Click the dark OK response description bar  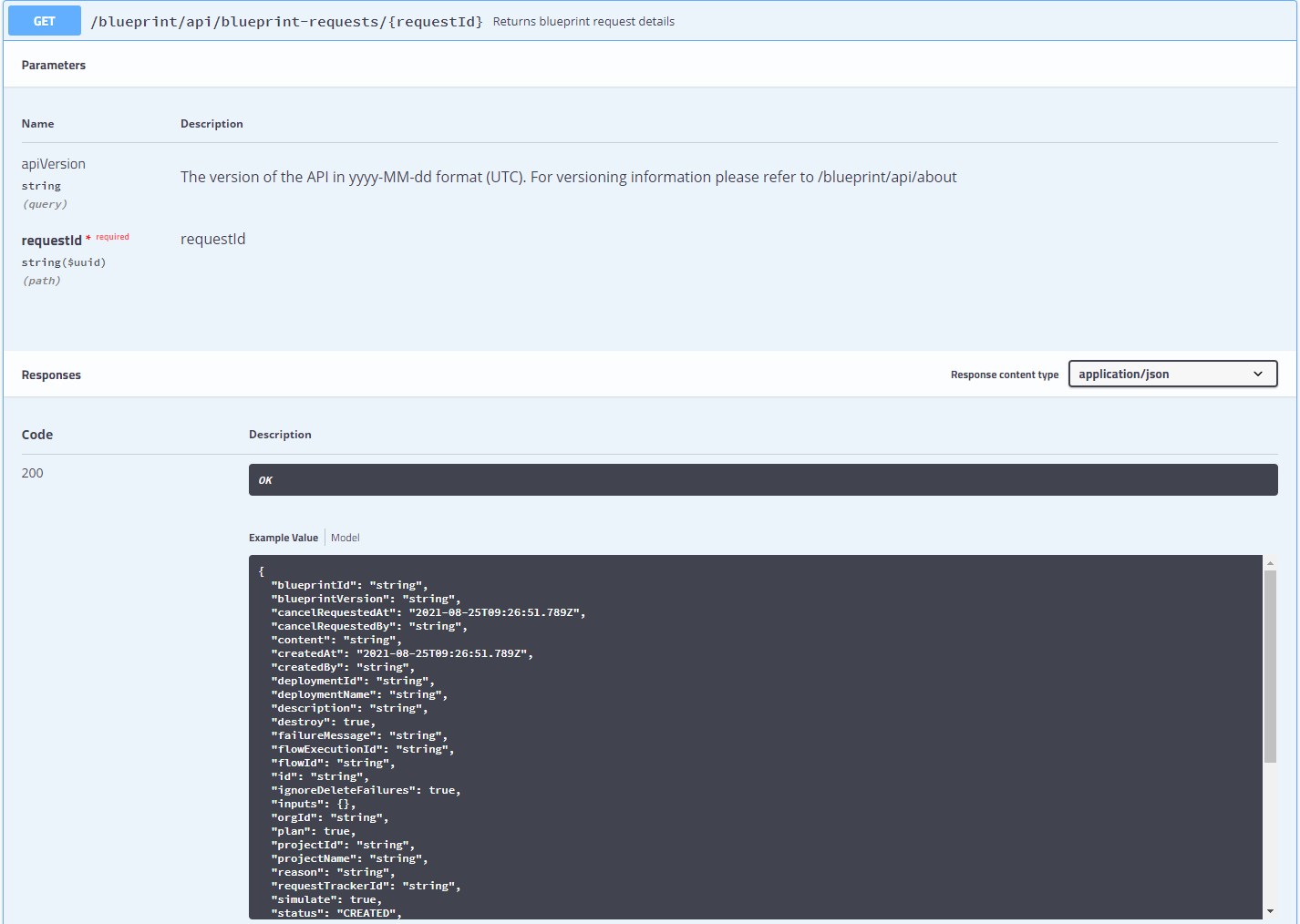[x=762, y=479]
